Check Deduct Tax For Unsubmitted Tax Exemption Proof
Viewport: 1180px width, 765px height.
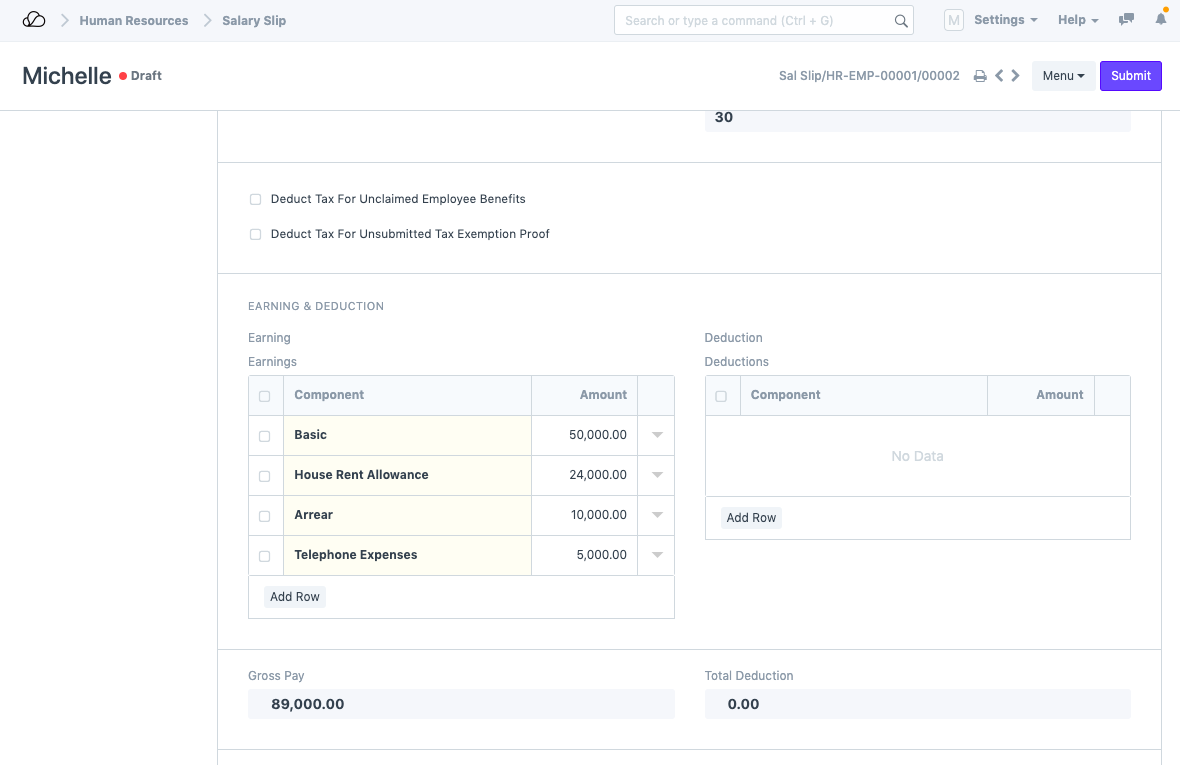pos(256,235)
